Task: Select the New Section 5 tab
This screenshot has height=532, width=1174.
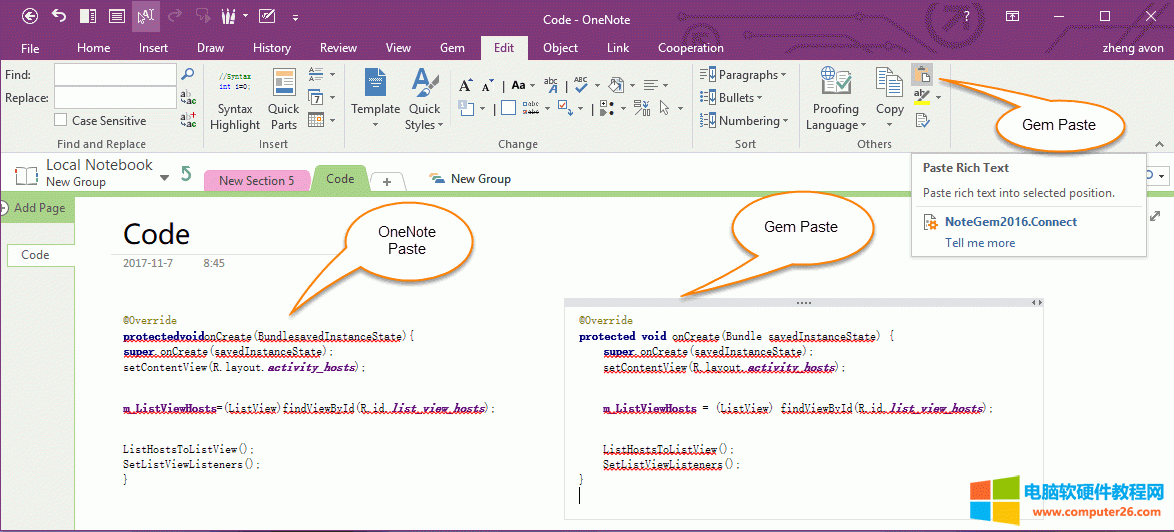Action: click(256, 180)
